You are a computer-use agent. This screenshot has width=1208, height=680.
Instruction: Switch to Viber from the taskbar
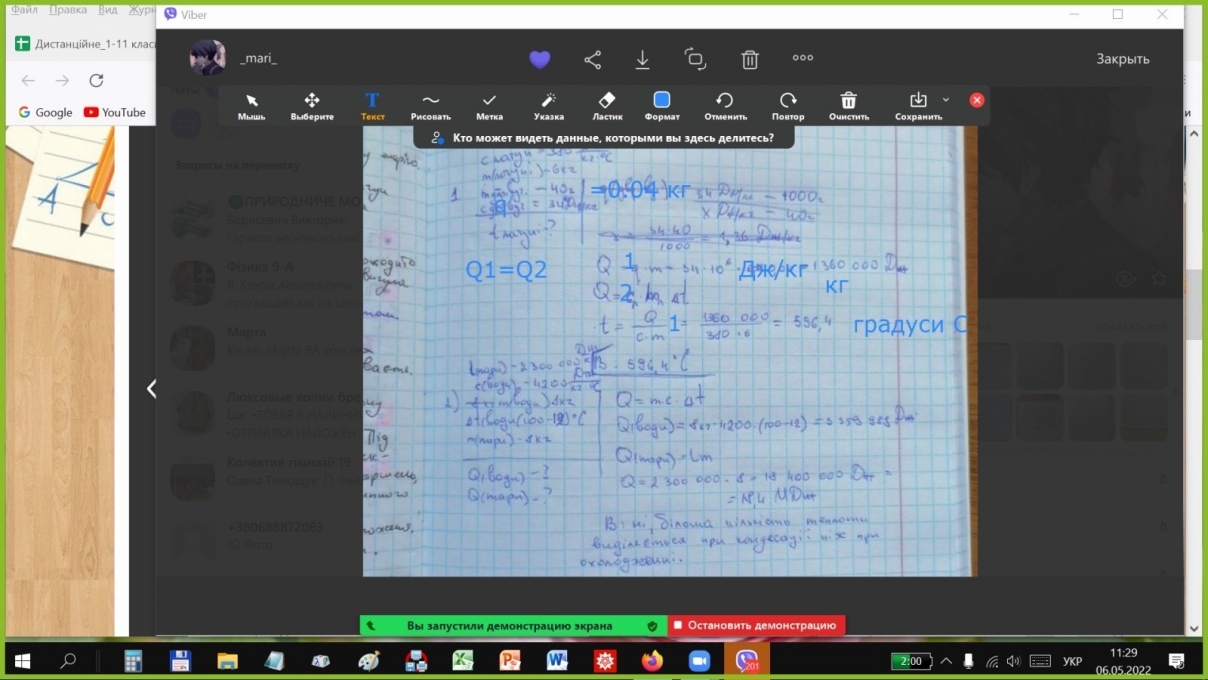tap(747, 660)
